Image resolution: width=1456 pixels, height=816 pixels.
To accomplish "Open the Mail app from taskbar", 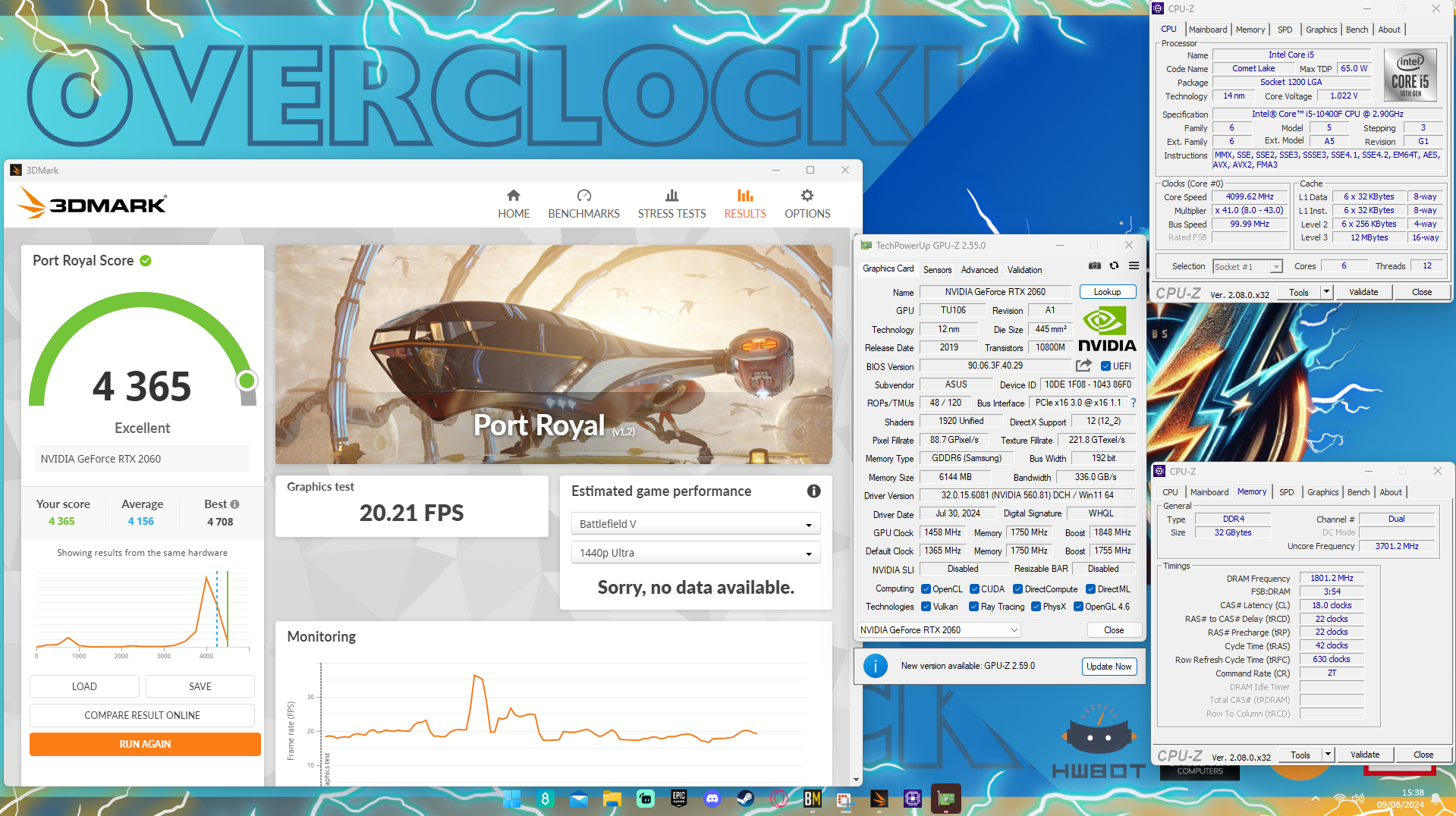I will 578,799.
